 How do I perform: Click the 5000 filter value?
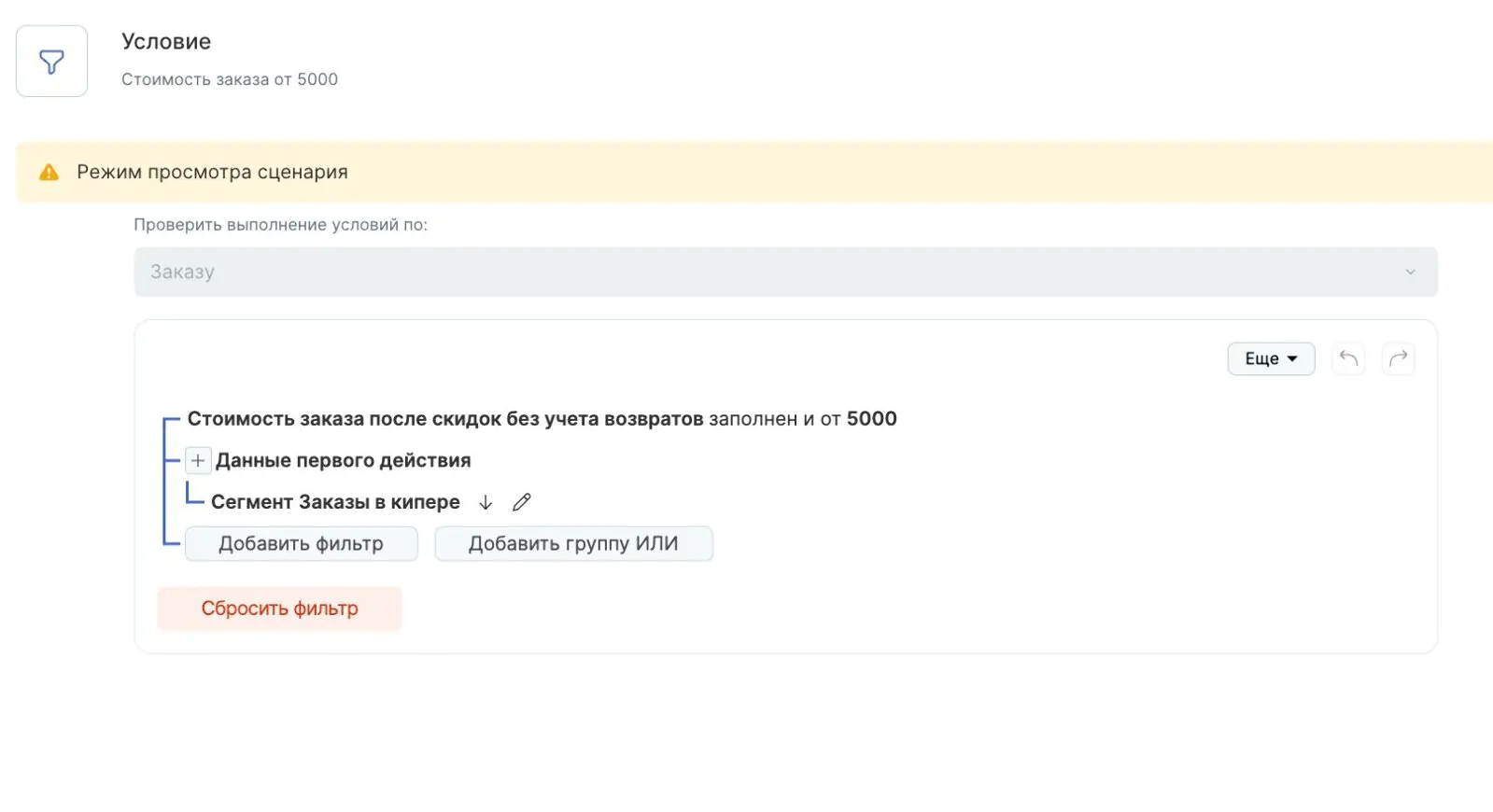point(871,419)
